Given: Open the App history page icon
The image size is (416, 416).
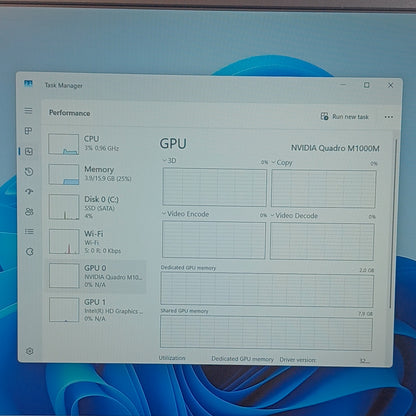Looking at the screenshot, I should (x=29, y=172).
